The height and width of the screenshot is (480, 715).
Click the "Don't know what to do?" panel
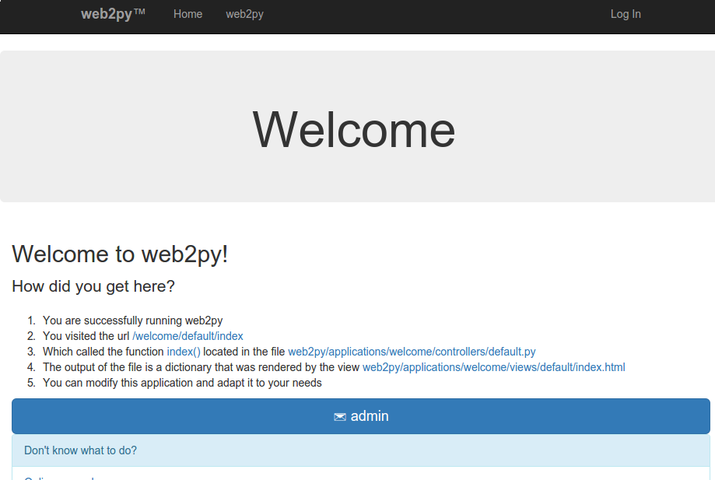(x=361, y=450)
